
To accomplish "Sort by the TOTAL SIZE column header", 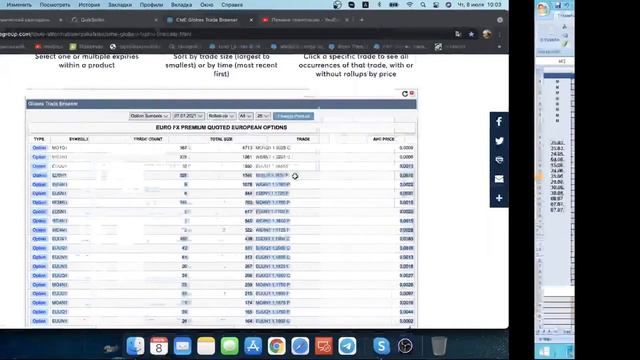I will 221,139.
